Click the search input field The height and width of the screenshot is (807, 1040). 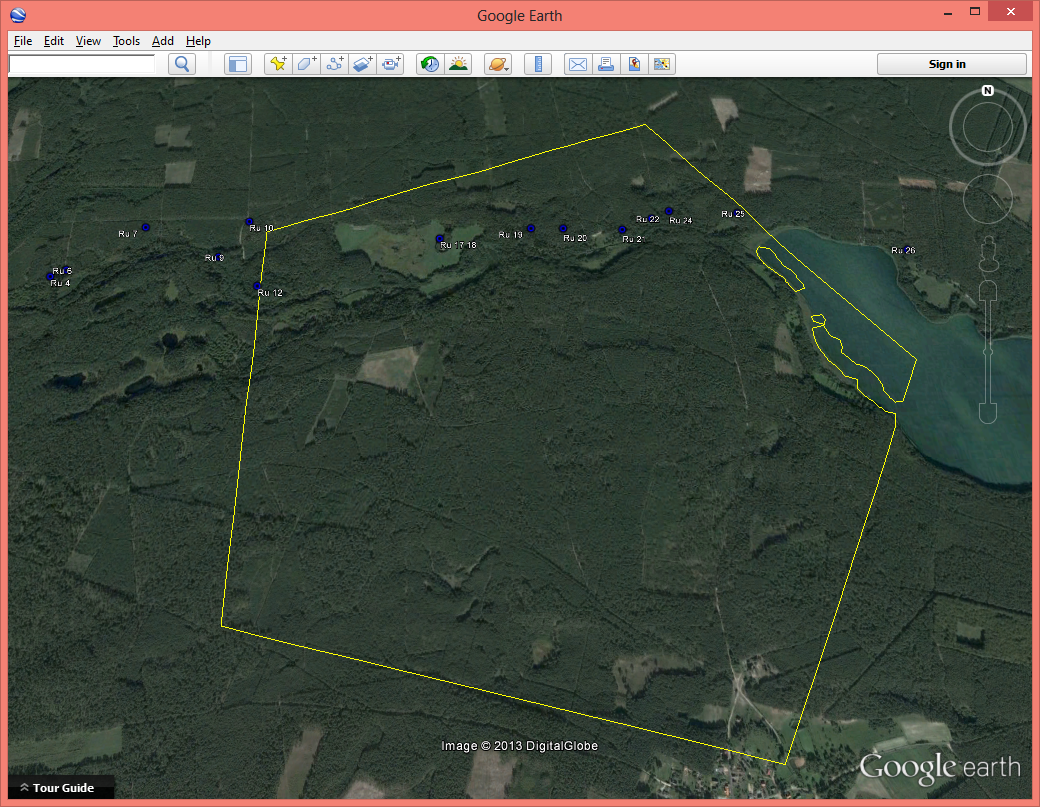point(82,64)
